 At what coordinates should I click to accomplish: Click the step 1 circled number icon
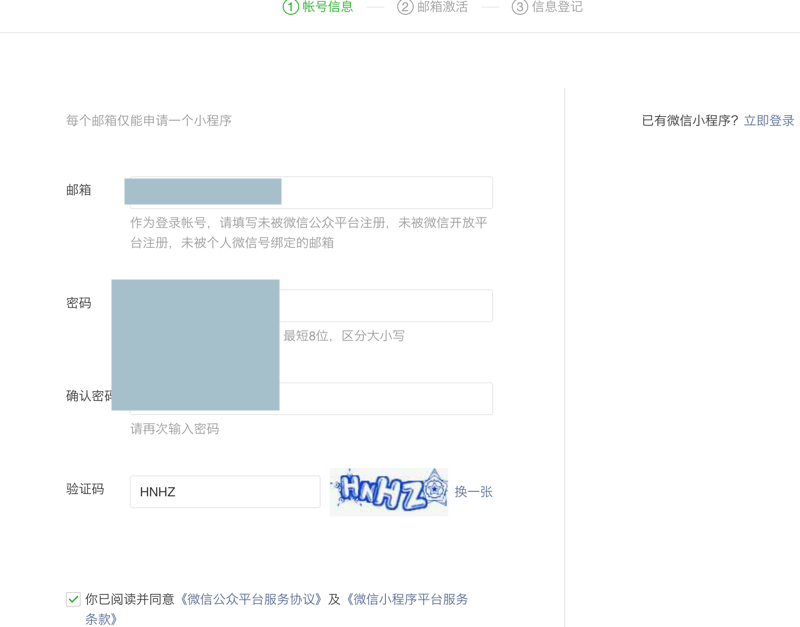291,7
